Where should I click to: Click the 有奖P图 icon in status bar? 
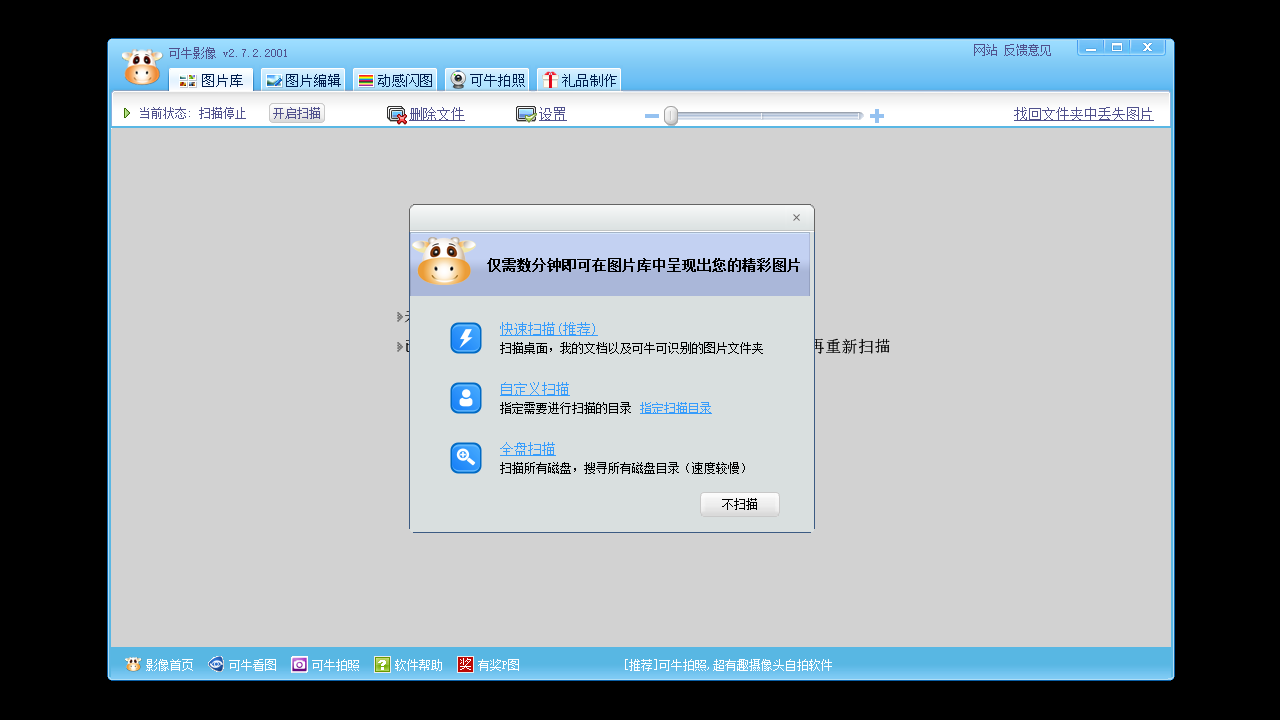(464, 663)
